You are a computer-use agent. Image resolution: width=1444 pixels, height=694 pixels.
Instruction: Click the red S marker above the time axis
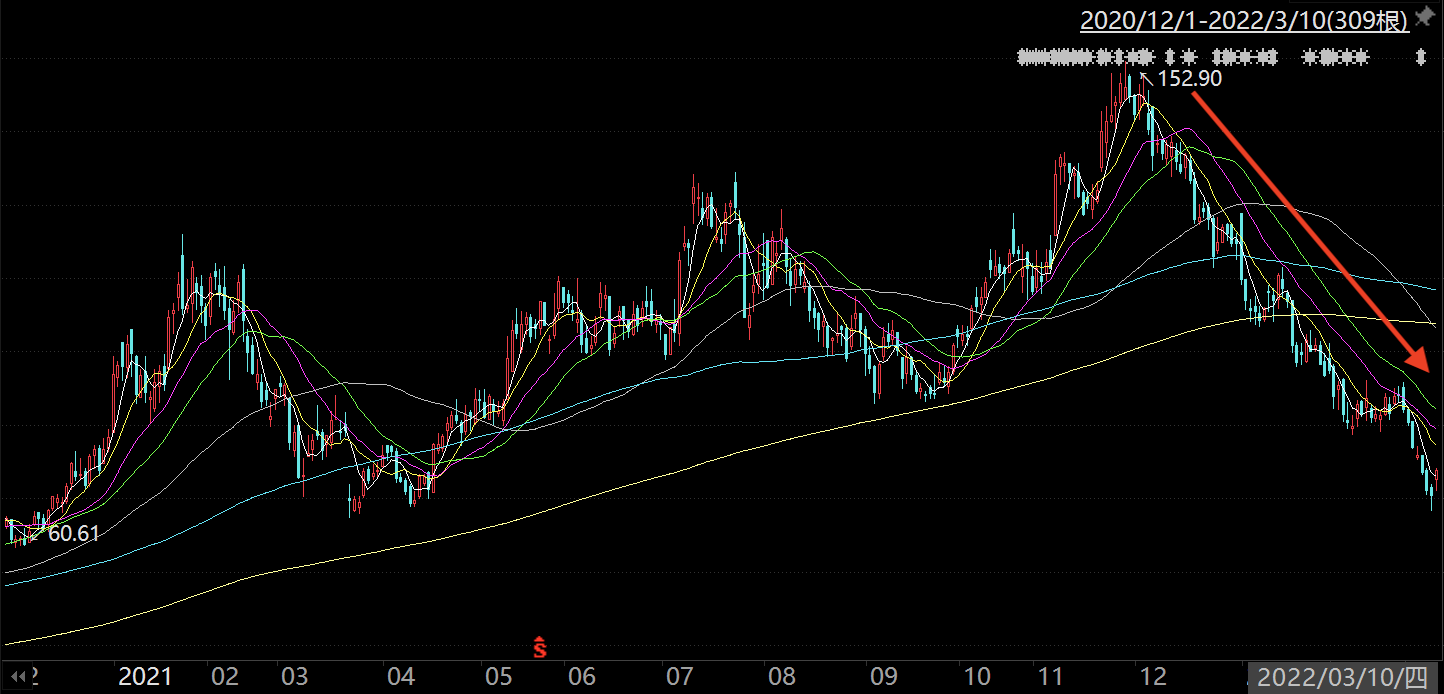(x=540, y=648)
